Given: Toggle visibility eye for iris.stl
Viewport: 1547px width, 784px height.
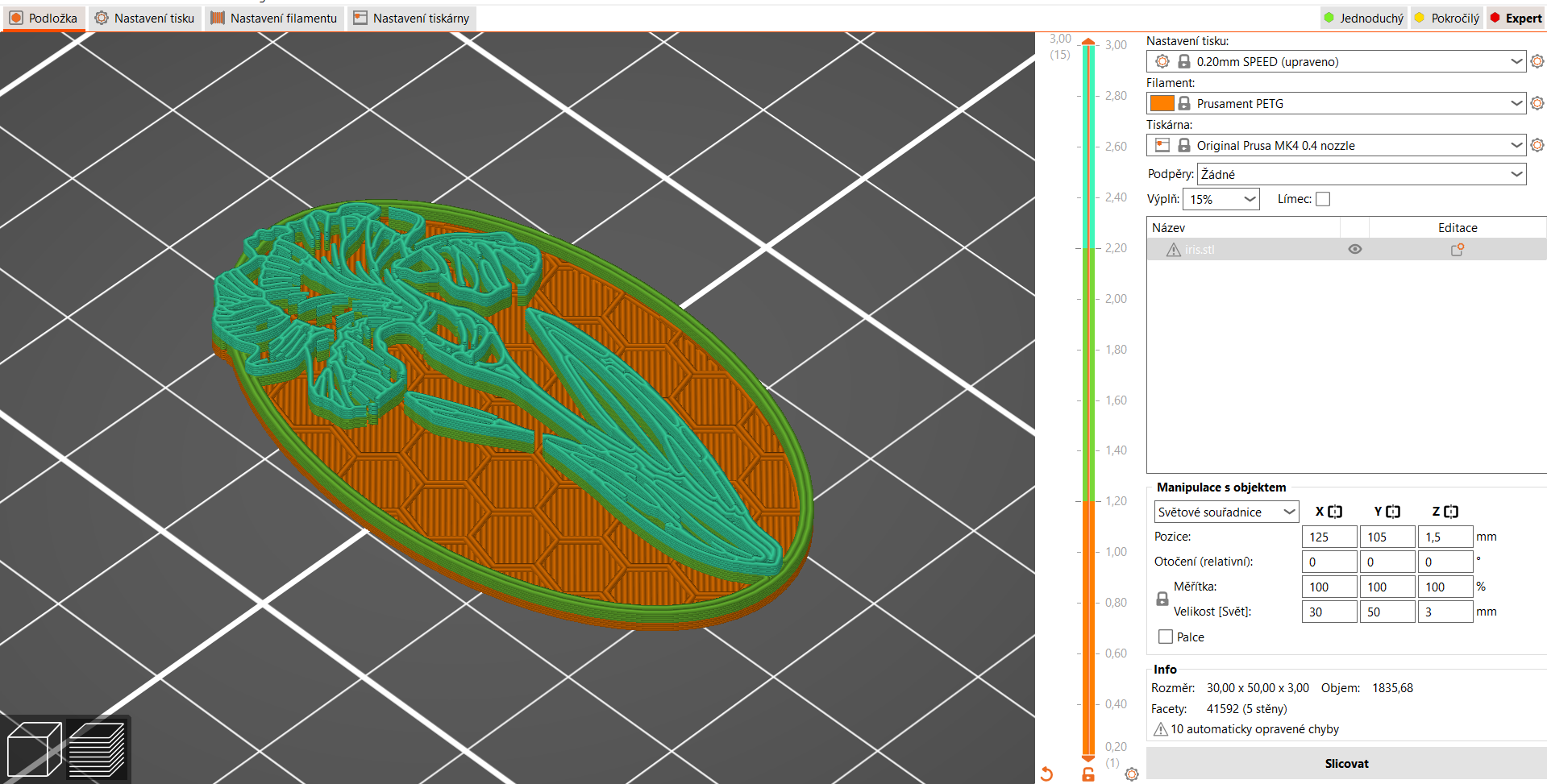Looking at the screenshot, I should tap(1355, 250).
